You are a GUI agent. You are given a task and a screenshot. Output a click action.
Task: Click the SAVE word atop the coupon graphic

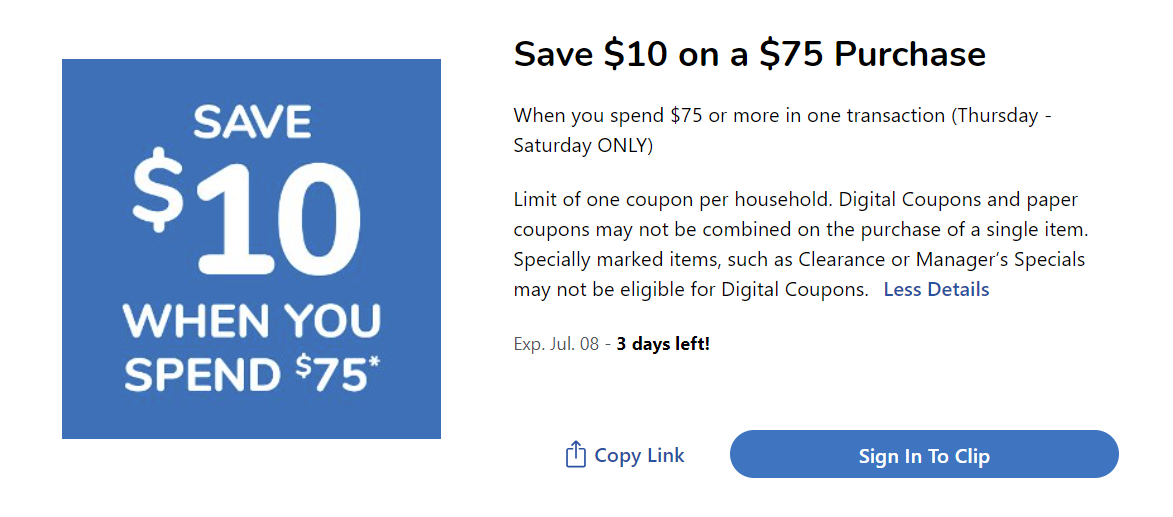252,123
